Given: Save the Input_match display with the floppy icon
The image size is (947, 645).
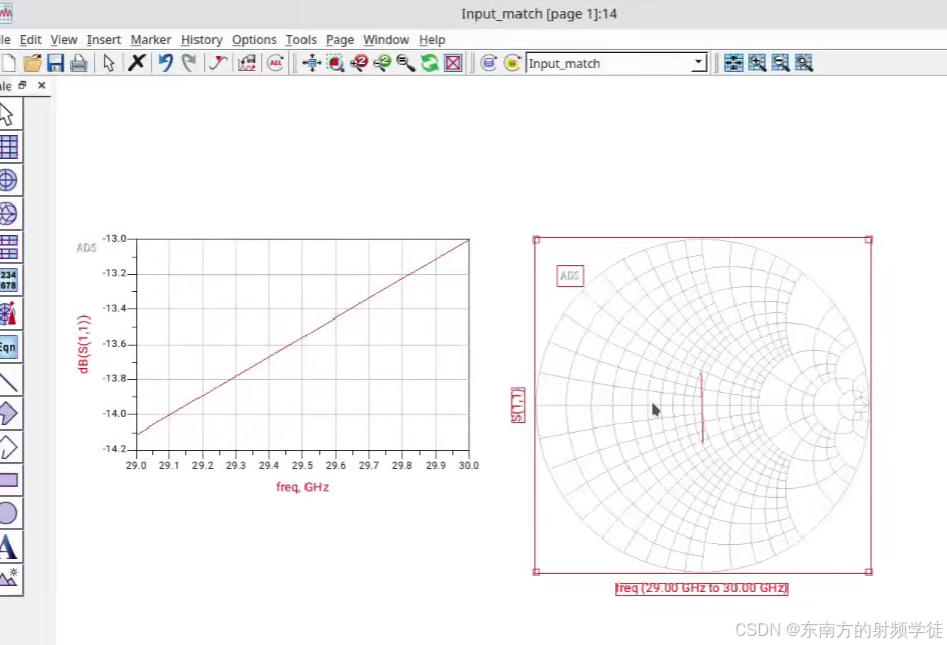Looking at the screenshot, I should coord(56,63).
